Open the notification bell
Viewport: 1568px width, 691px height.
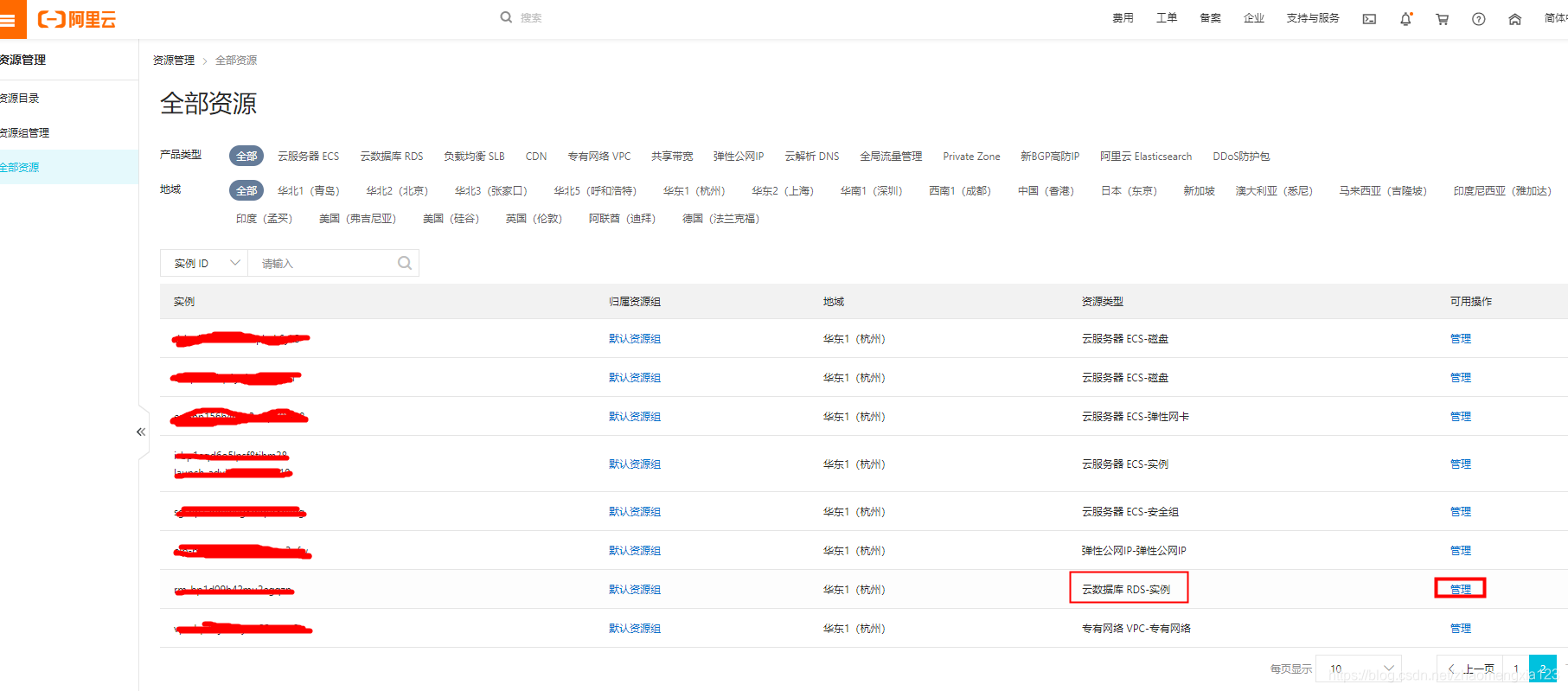(x=1405, y=19)
